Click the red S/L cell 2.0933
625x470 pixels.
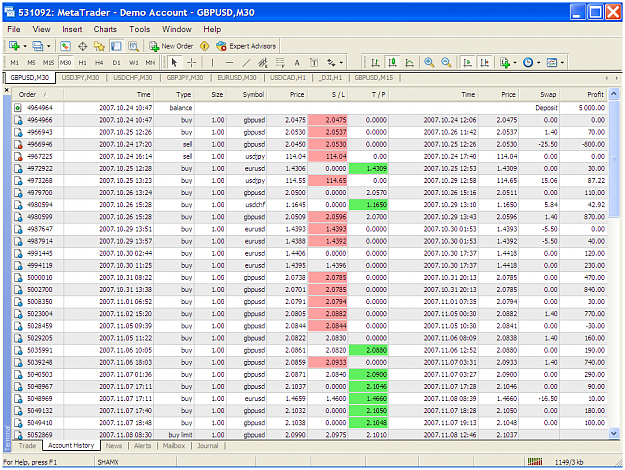(x=328, y=362)
